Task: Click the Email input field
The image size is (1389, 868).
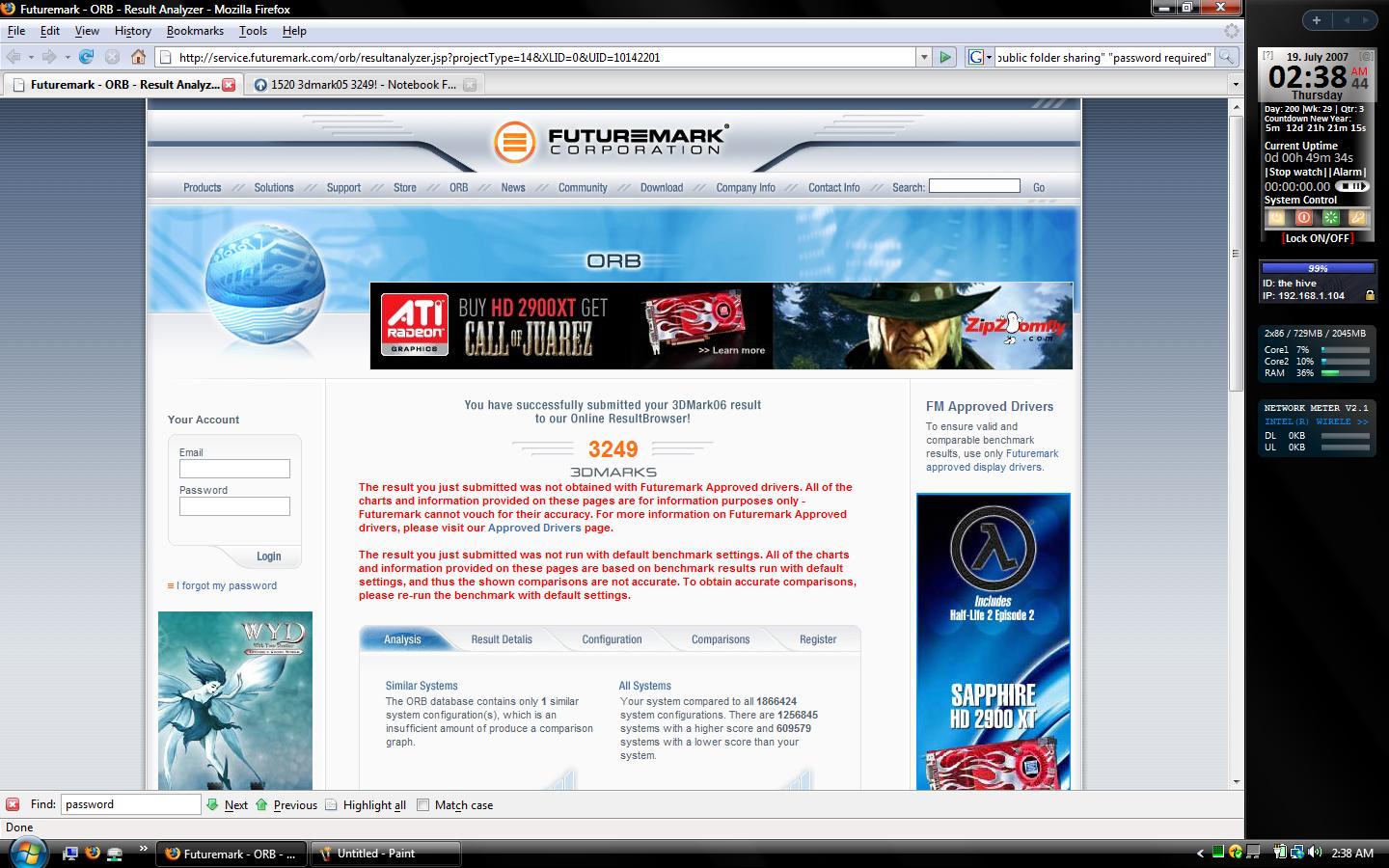Action: (x=234, y=469)
